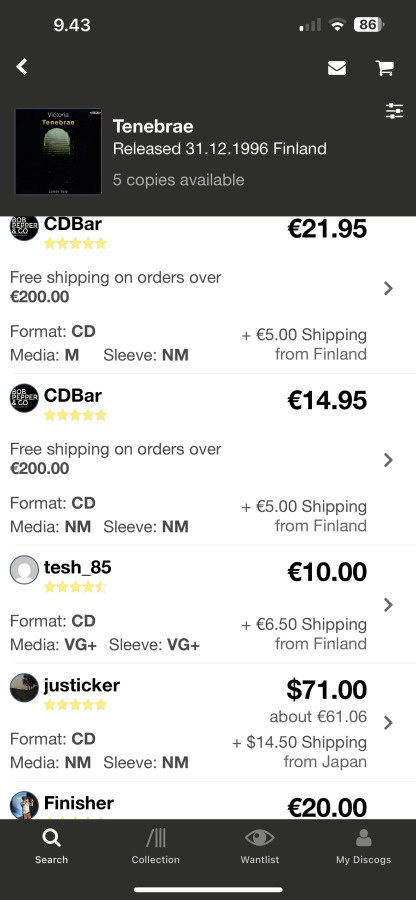Open the Wantlist tab
Screen dimensions: 416x900
pos(259,846)
